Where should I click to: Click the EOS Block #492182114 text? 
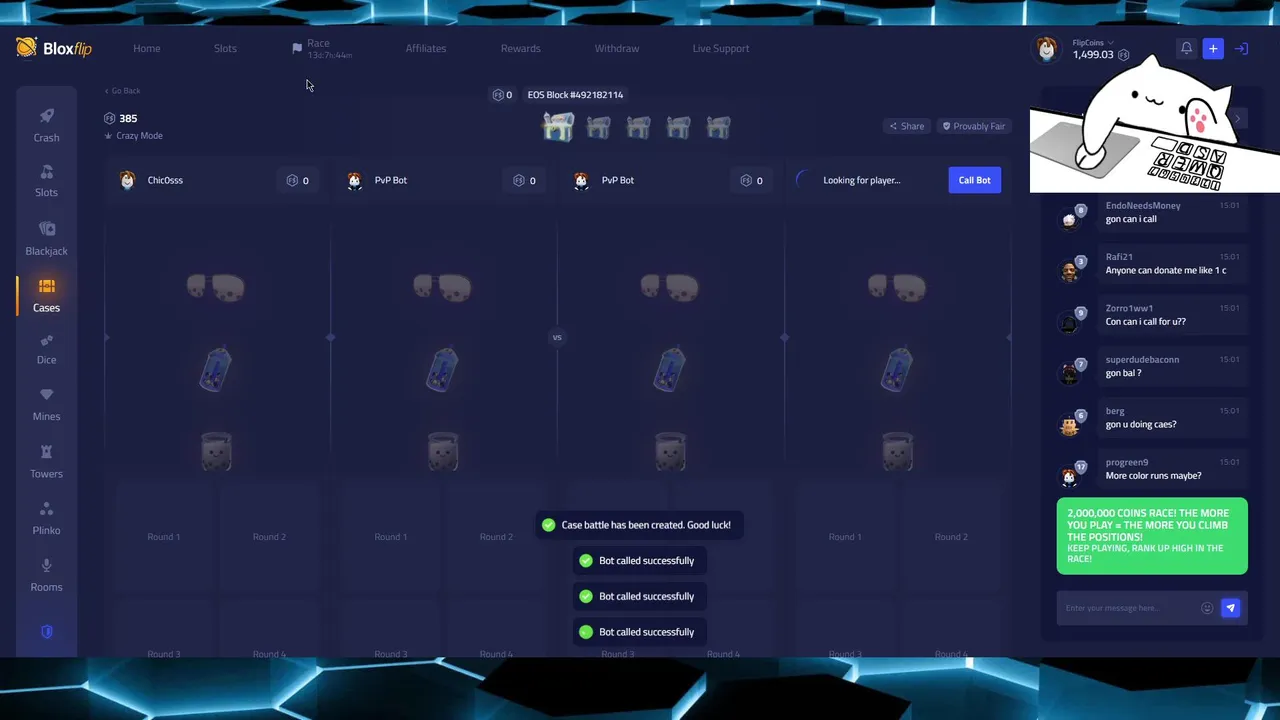point(575,95)
